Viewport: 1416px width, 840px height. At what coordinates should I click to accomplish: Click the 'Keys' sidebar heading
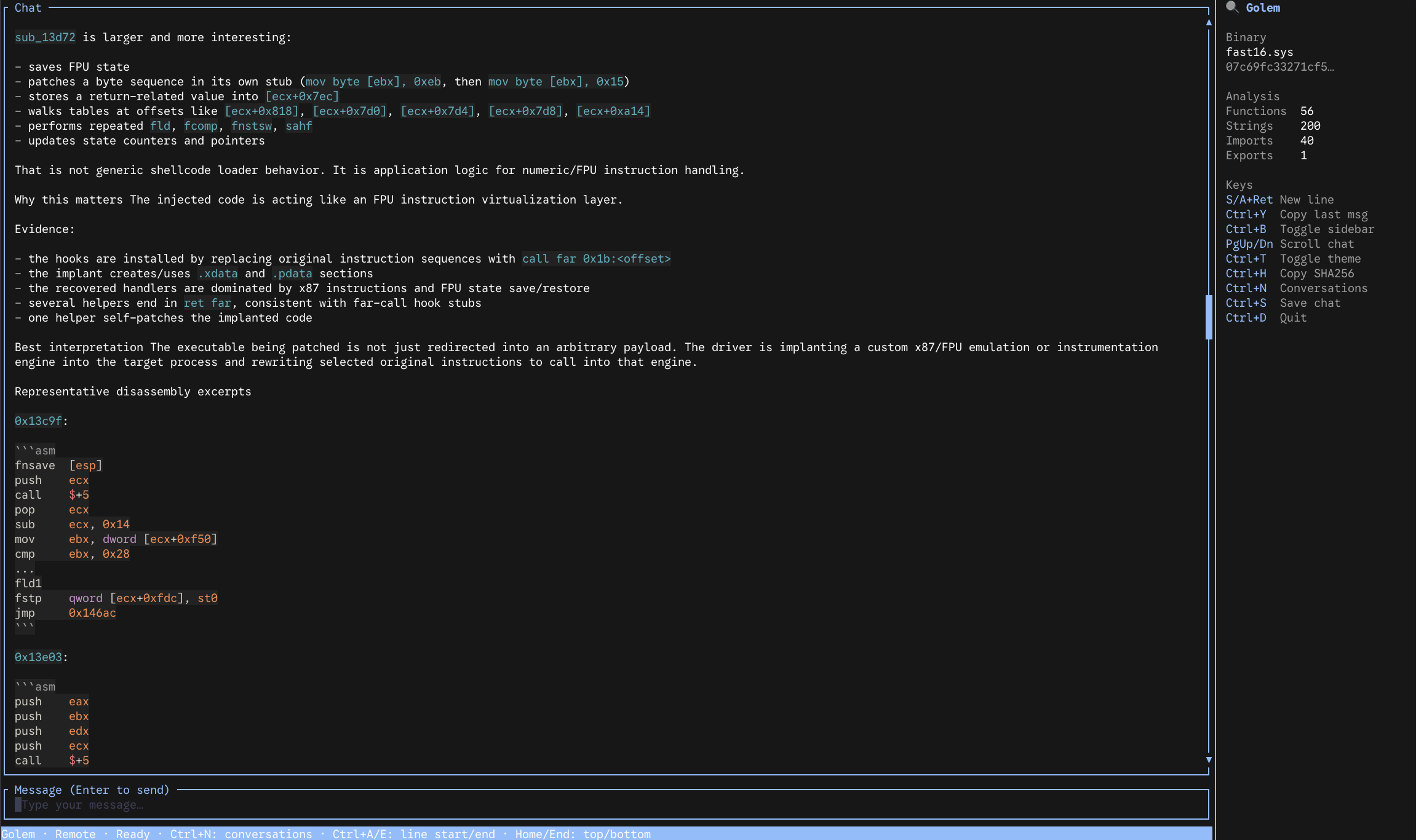(x=1239, y=185)
